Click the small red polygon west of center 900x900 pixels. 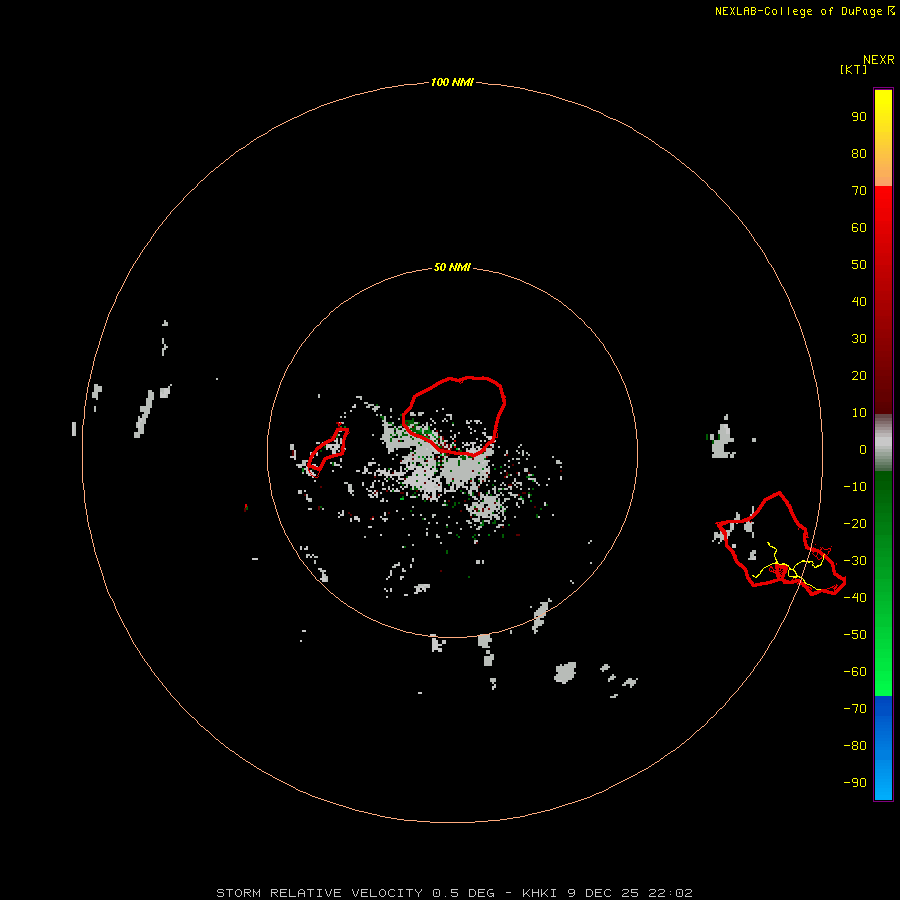point(328,451)
